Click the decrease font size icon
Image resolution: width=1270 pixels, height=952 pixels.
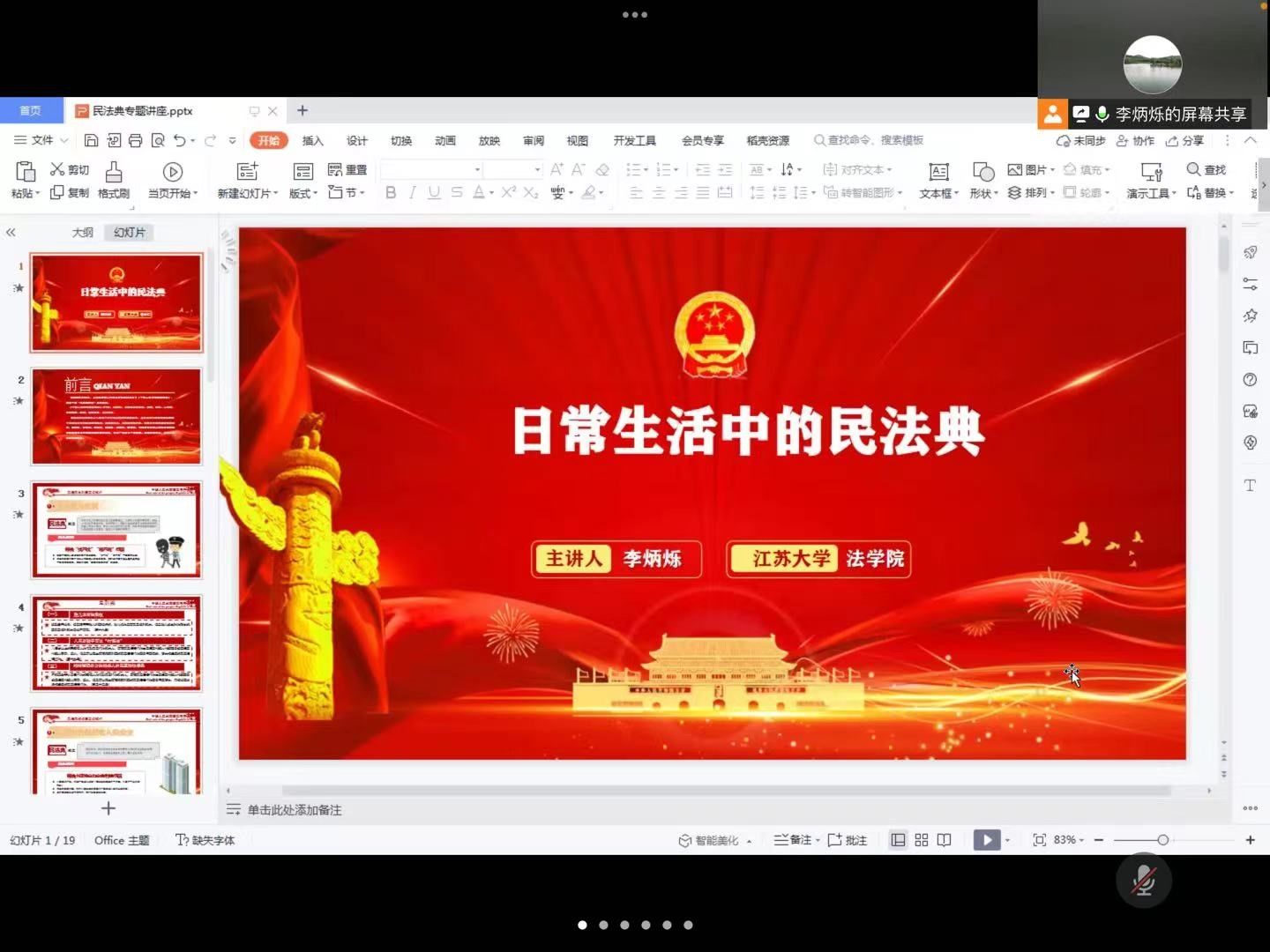579,169
